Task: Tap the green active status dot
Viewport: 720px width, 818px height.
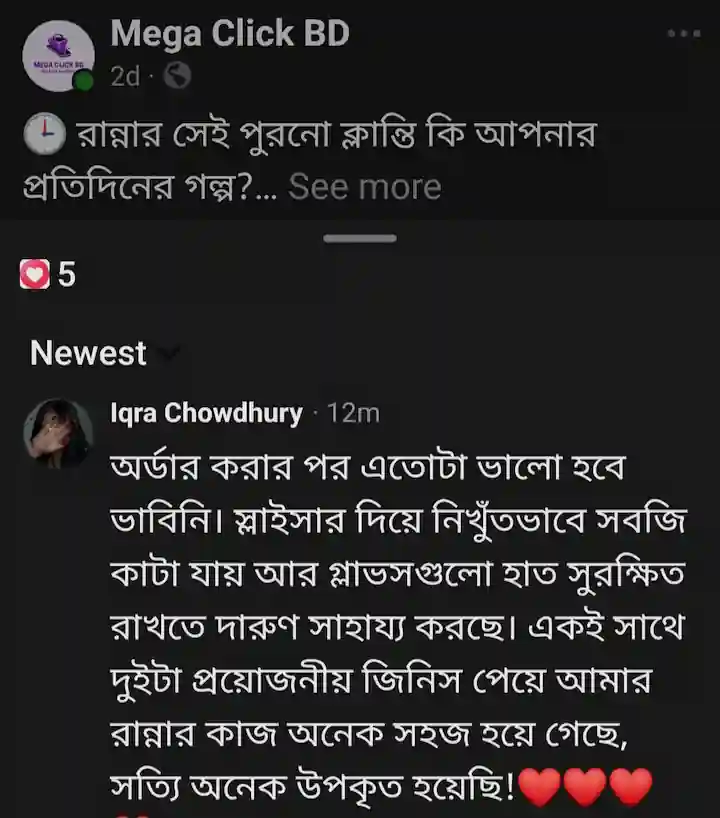Action: tap(84, 81)
